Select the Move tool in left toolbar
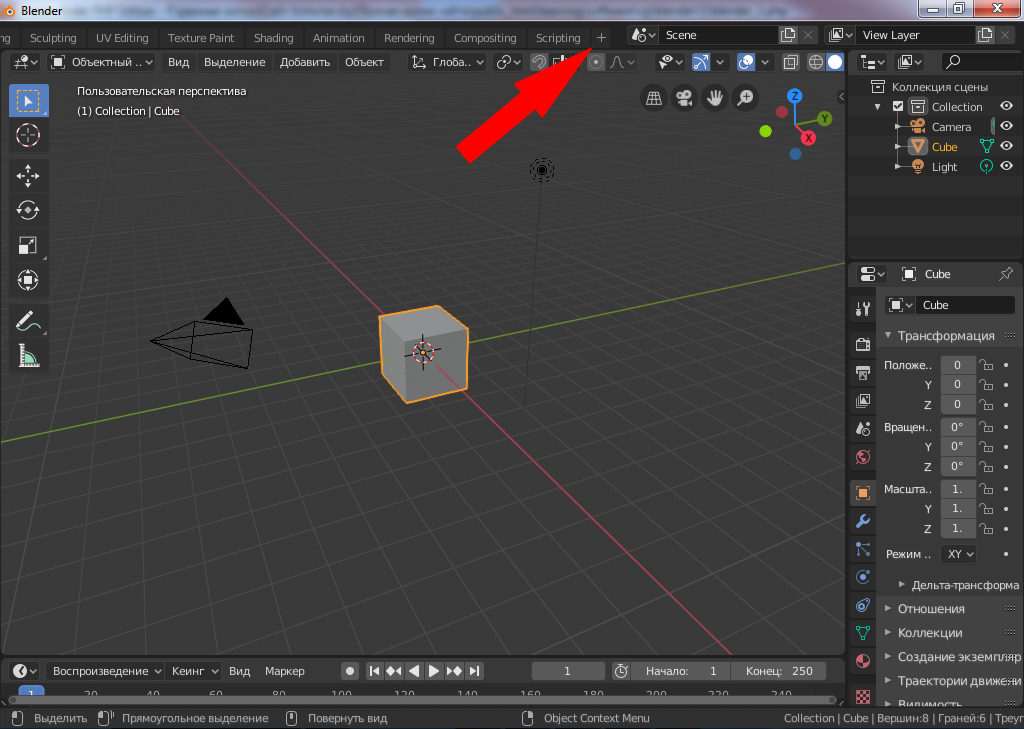 [x=28, y=176]
